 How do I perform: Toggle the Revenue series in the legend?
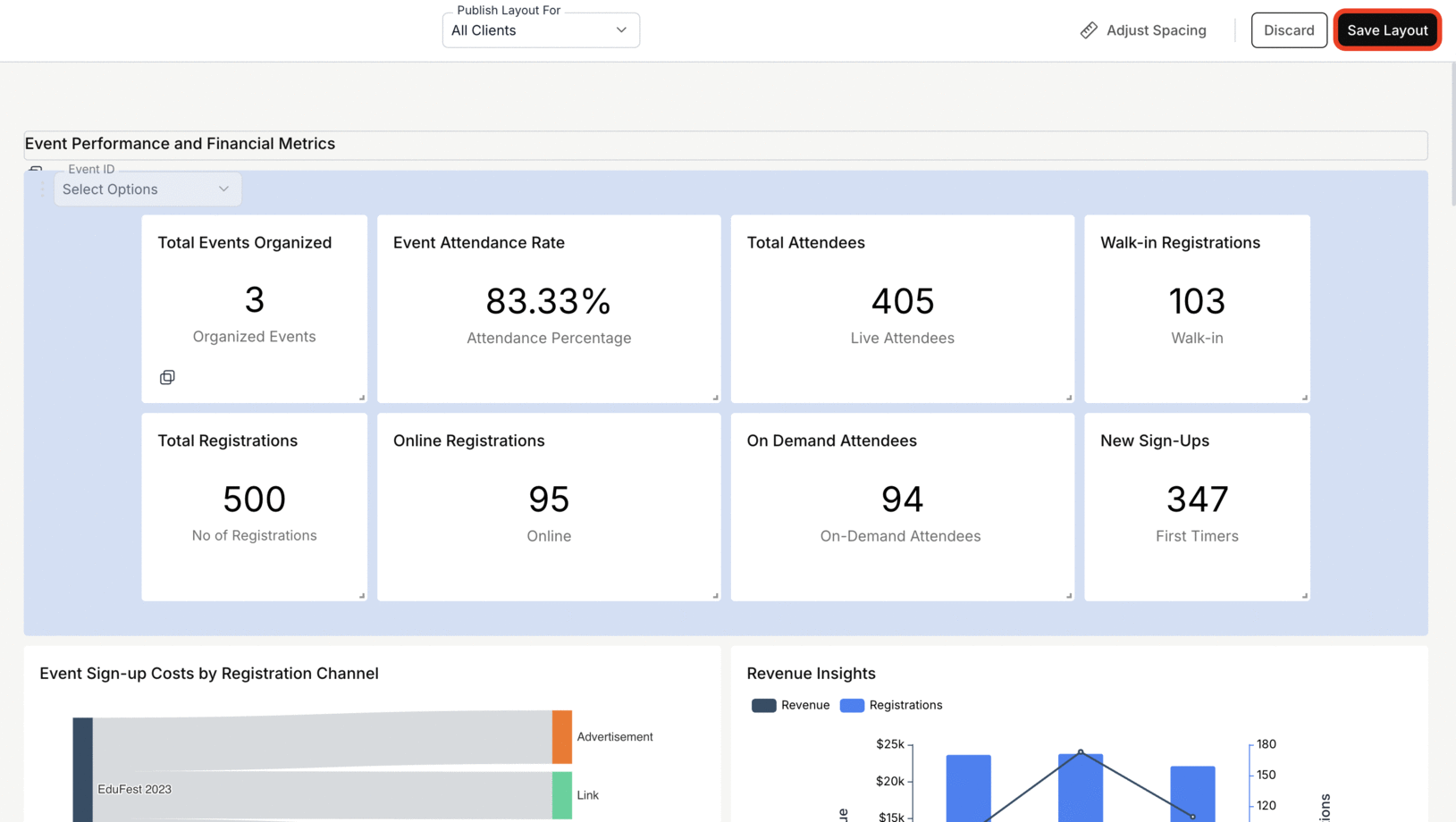tap(790, 705)
